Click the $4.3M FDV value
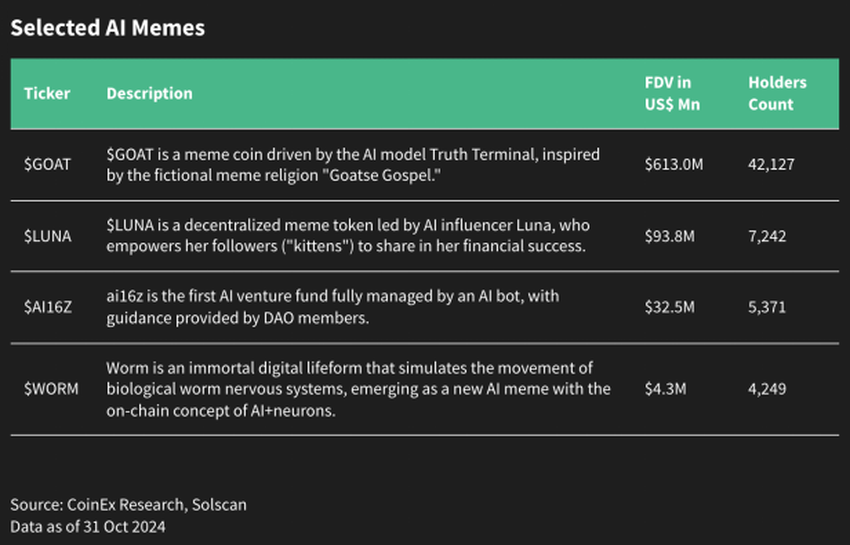850x545 pixels. 665,389
